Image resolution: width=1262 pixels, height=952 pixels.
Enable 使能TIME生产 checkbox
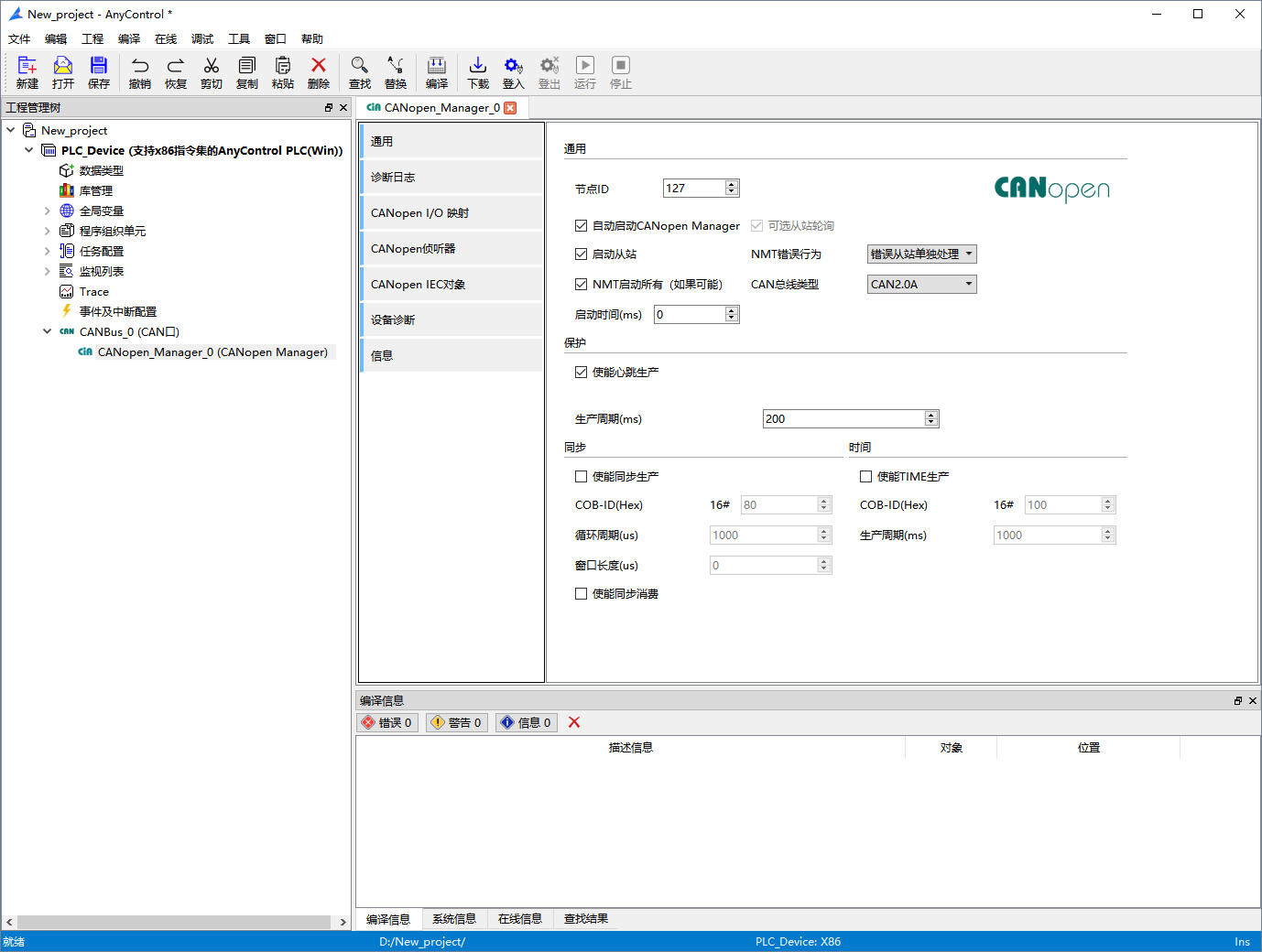[x=865, y=476]
